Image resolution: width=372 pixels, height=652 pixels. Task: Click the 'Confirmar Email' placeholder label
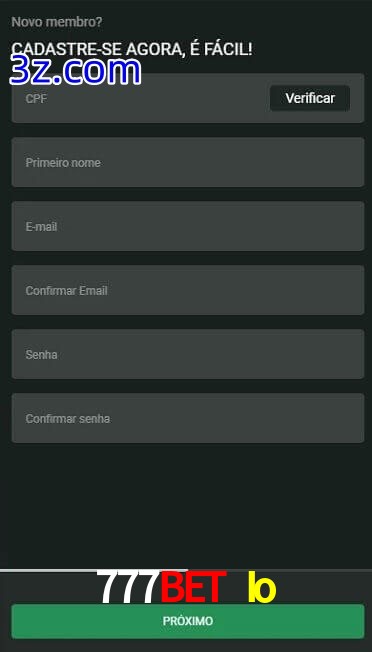tap(67, 291)
